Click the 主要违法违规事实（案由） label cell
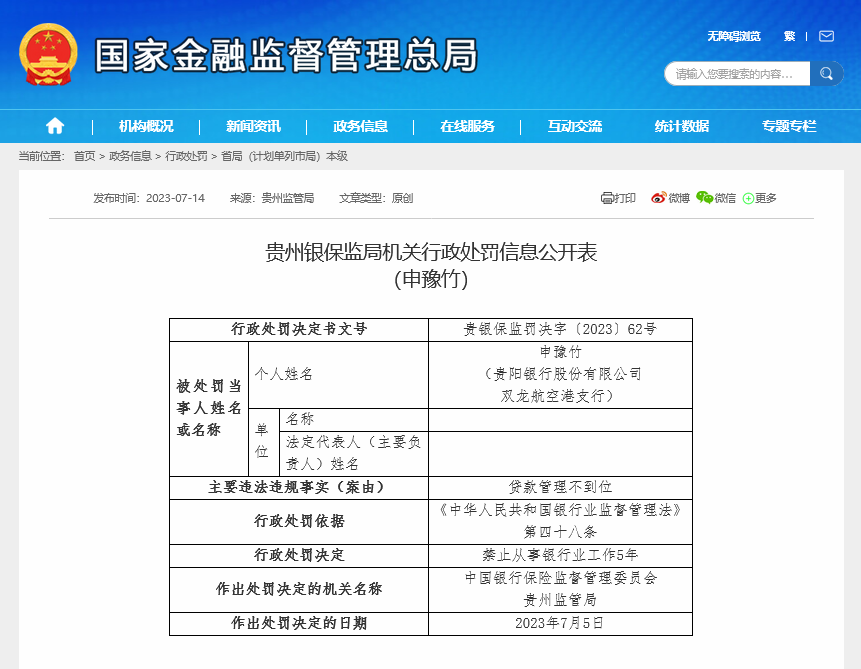Image resolution: width=861 pixels, height=669 pixels. (299, 487)
